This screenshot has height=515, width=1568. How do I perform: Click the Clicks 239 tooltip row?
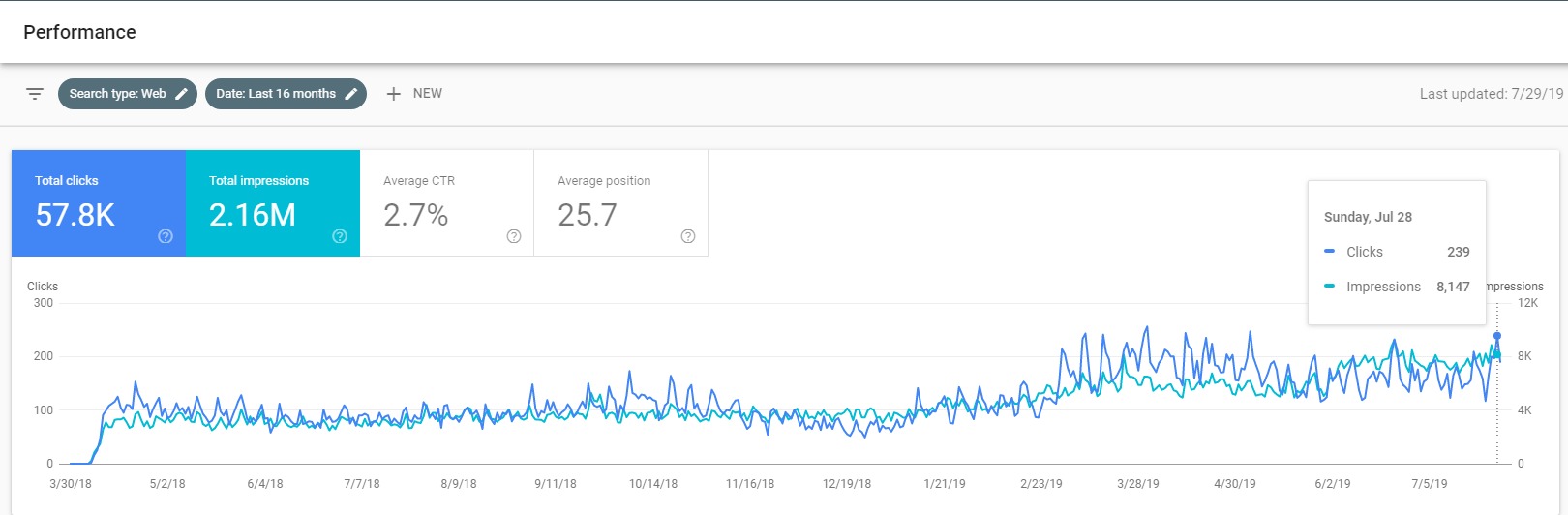tap(1397, 252)
